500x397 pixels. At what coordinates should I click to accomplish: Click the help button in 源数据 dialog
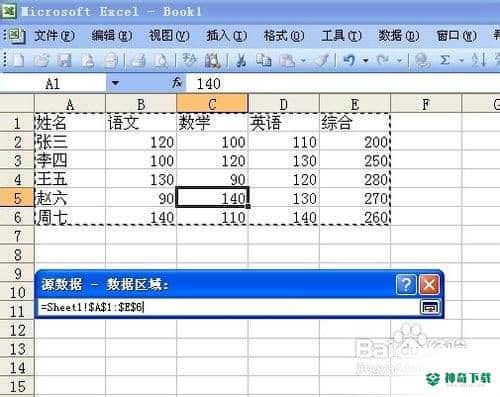coord(406,285)
